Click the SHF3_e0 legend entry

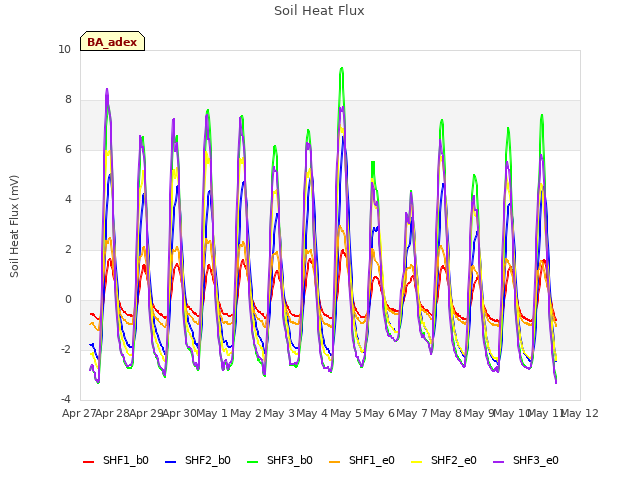point(526,460)
